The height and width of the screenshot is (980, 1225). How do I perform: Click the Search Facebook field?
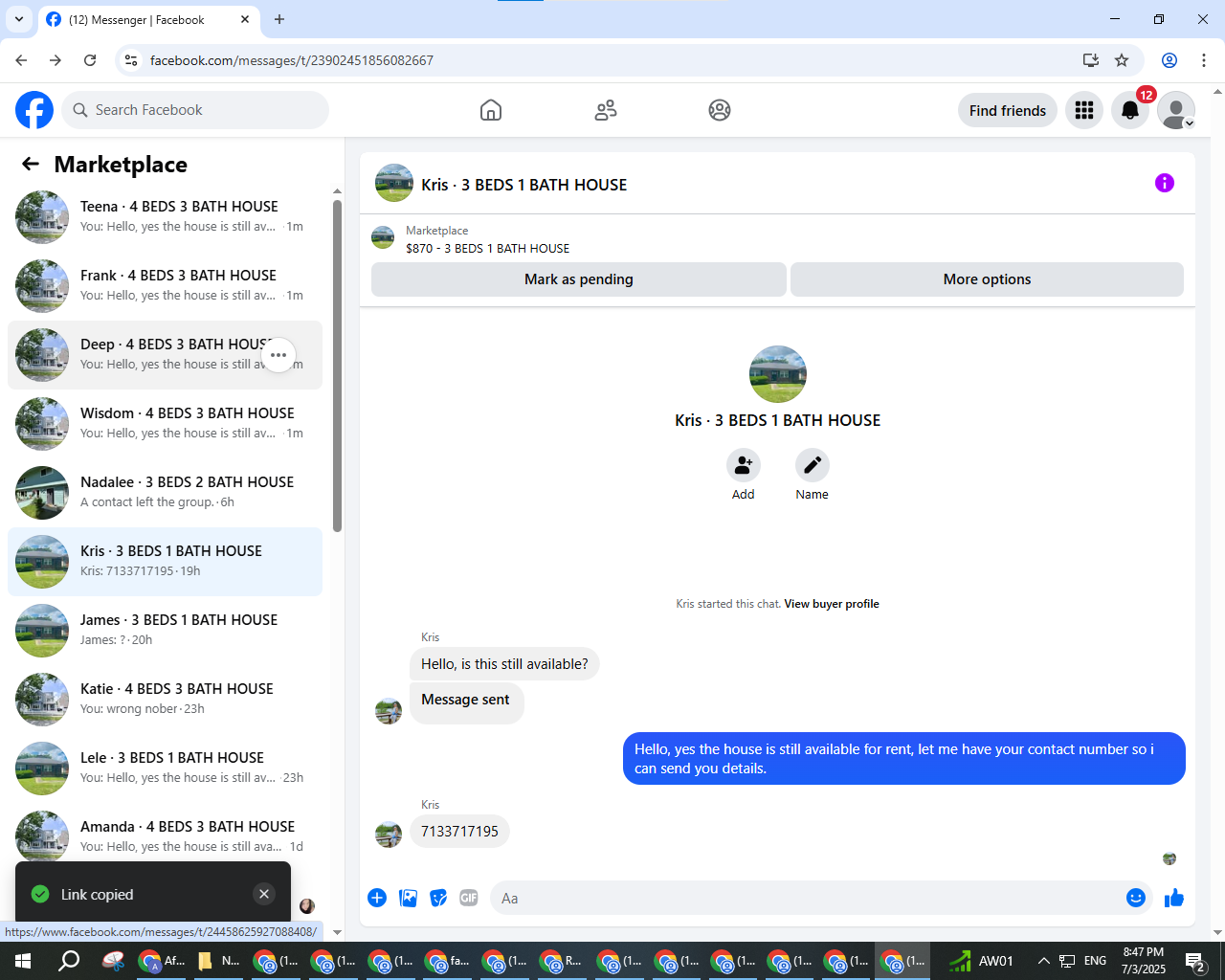[195, 110]
